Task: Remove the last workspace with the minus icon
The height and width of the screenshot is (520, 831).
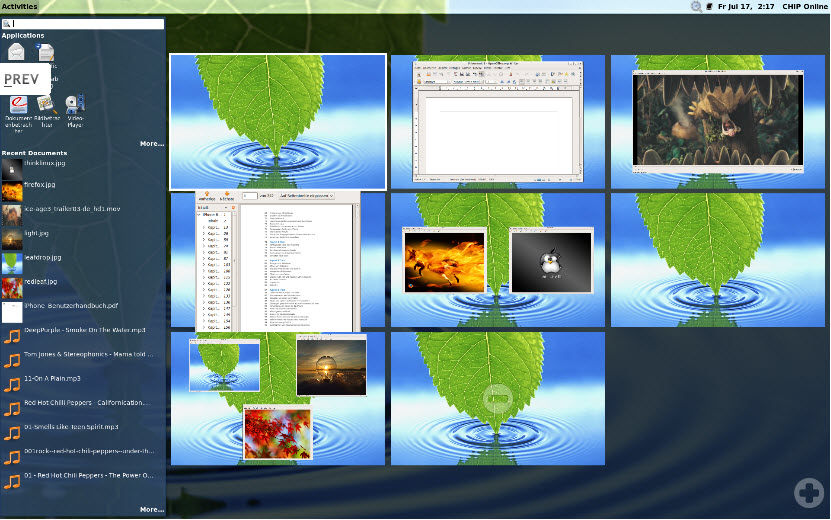Action: click(x=498, y=398)
